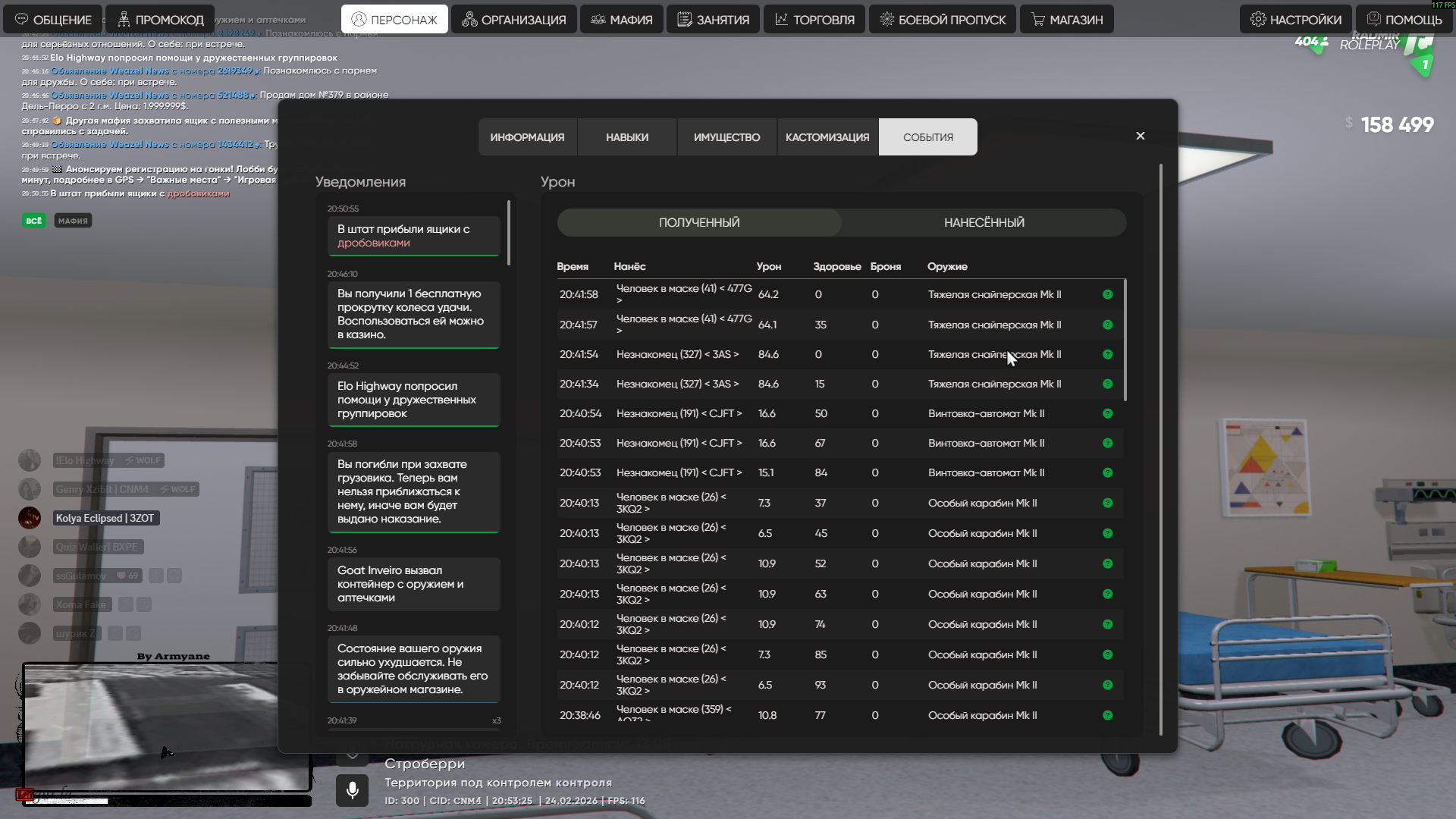
Task: Open Боевой пропуск from top menu
Action: 942,20
